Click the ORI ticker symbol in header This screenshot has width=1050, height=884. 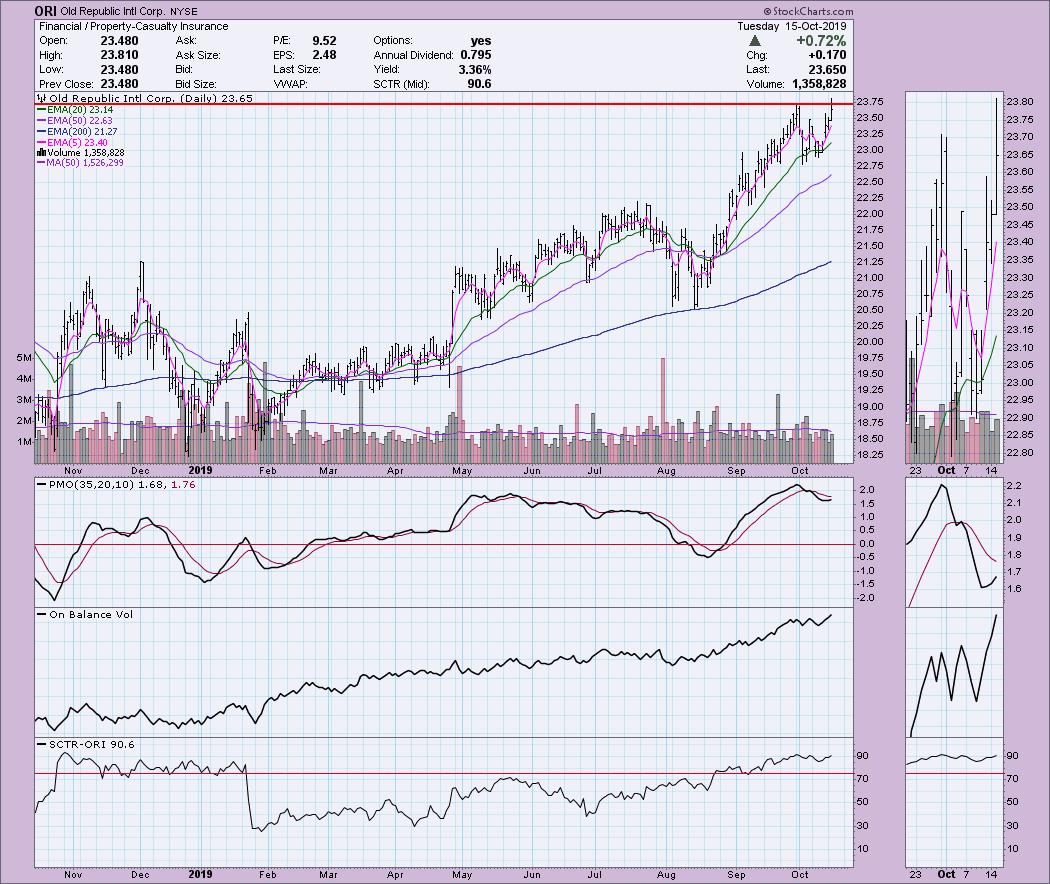46,12
